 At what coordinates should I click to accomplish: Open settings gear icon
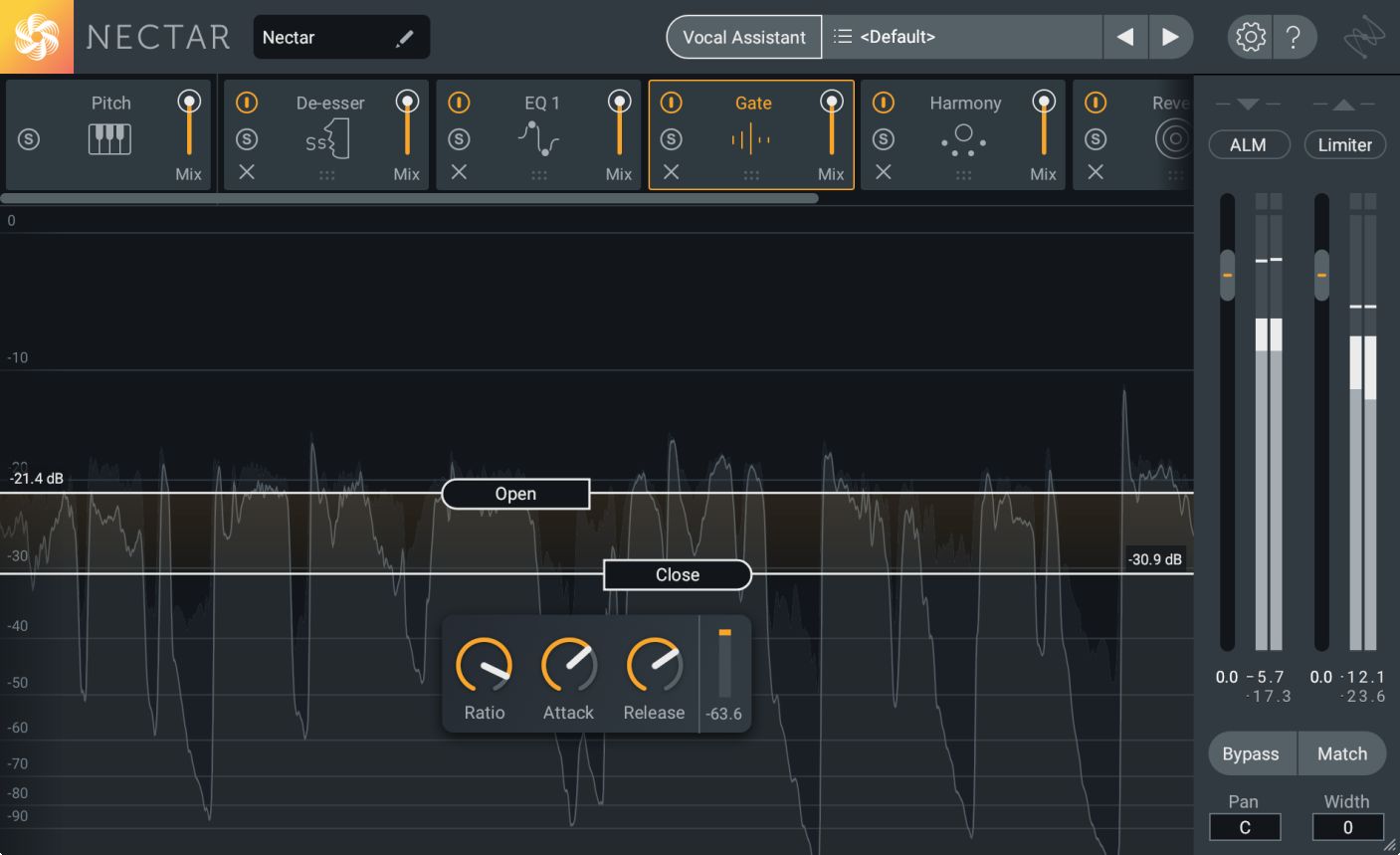click(1250, 38)
